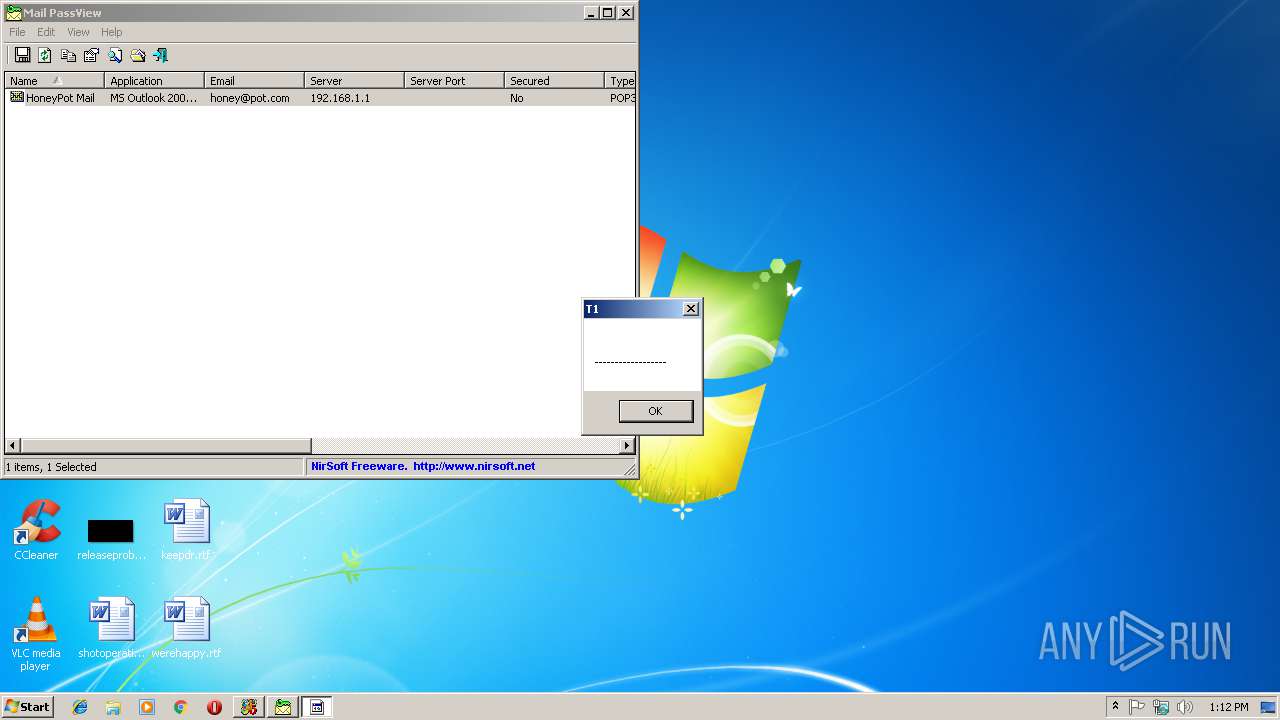1280x720 pixels.
Task: Click the '1 items, 1 Selected' status text
Action: (x=51, y=467)
